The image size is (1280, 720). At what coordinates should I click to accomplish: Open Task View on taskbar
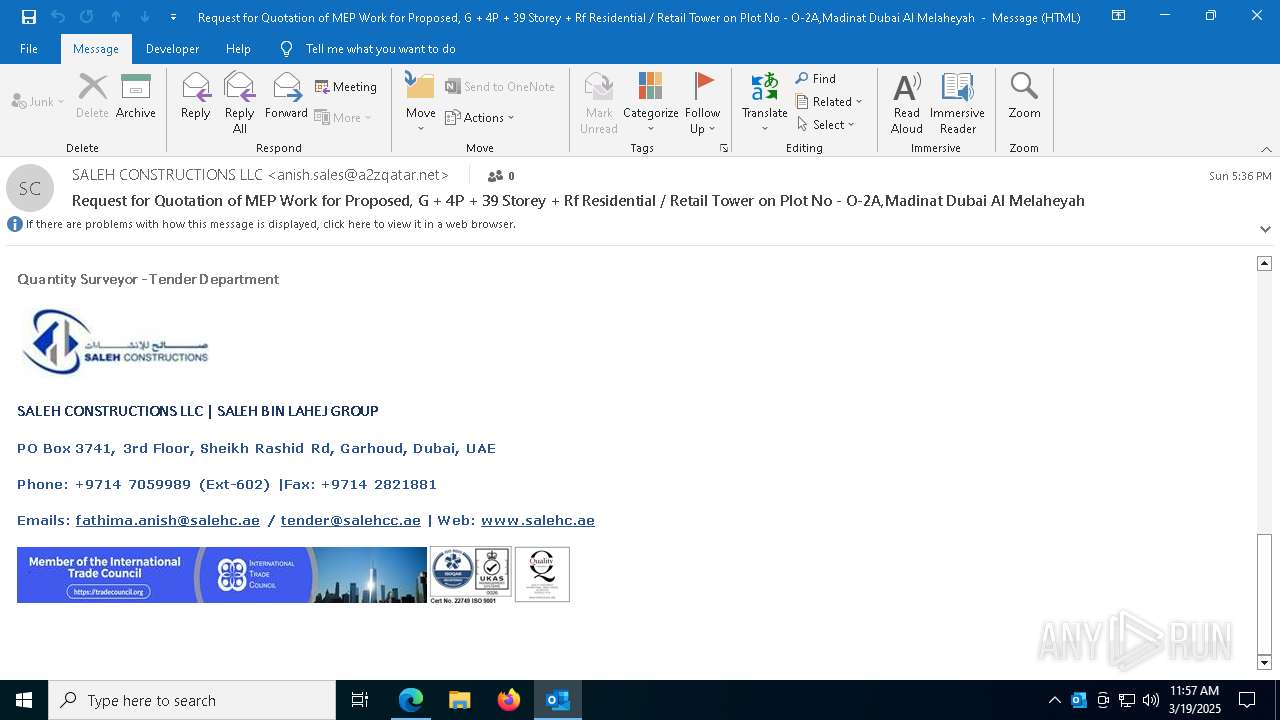(360, 700)
